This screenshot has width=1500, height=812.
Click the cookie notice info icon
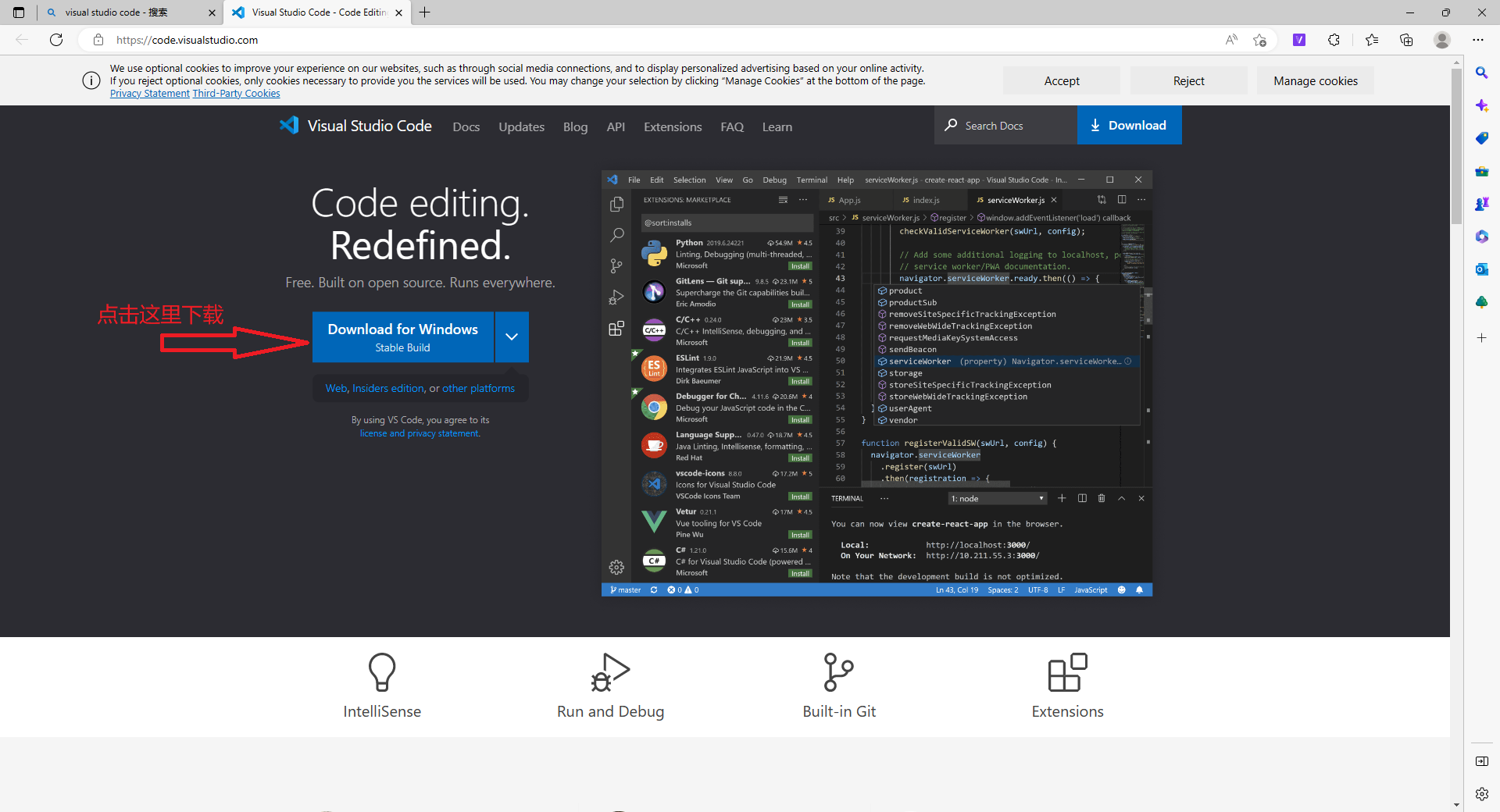91,80
